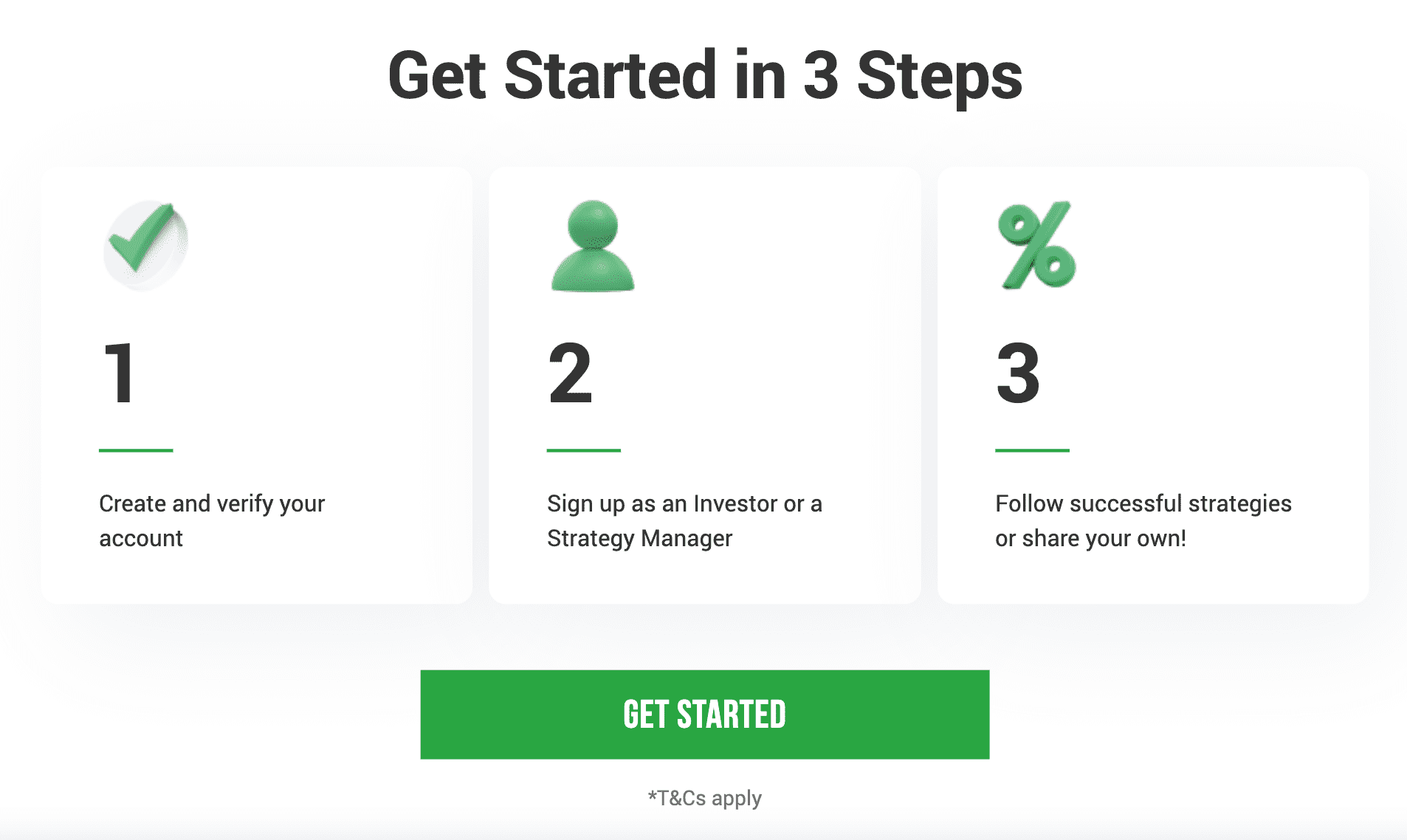
Task: Select the 'Sign up as an Investor' text
Action: coord(662,503)
